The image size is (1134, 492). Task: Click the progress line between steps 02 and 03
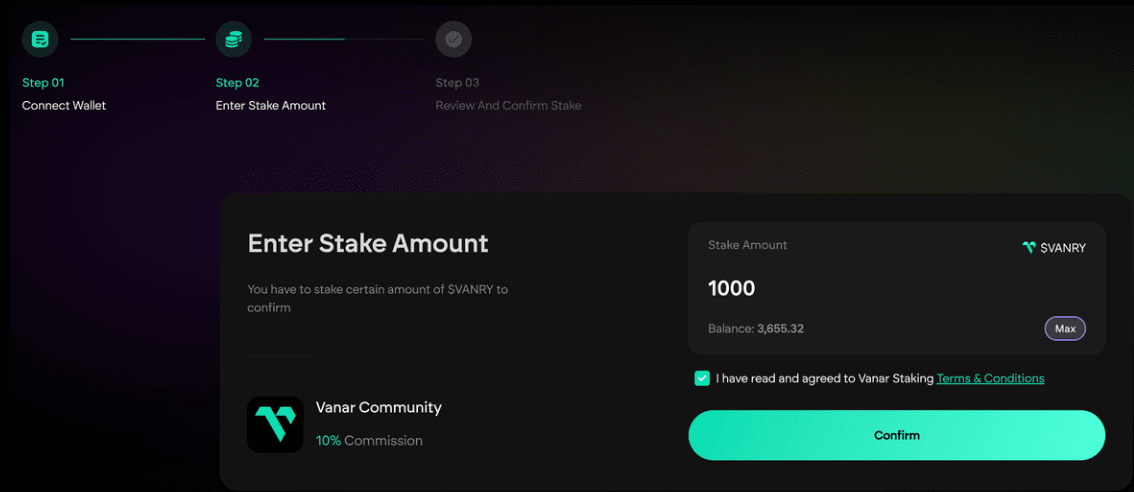pyautogui.click(x=343, y=39)
